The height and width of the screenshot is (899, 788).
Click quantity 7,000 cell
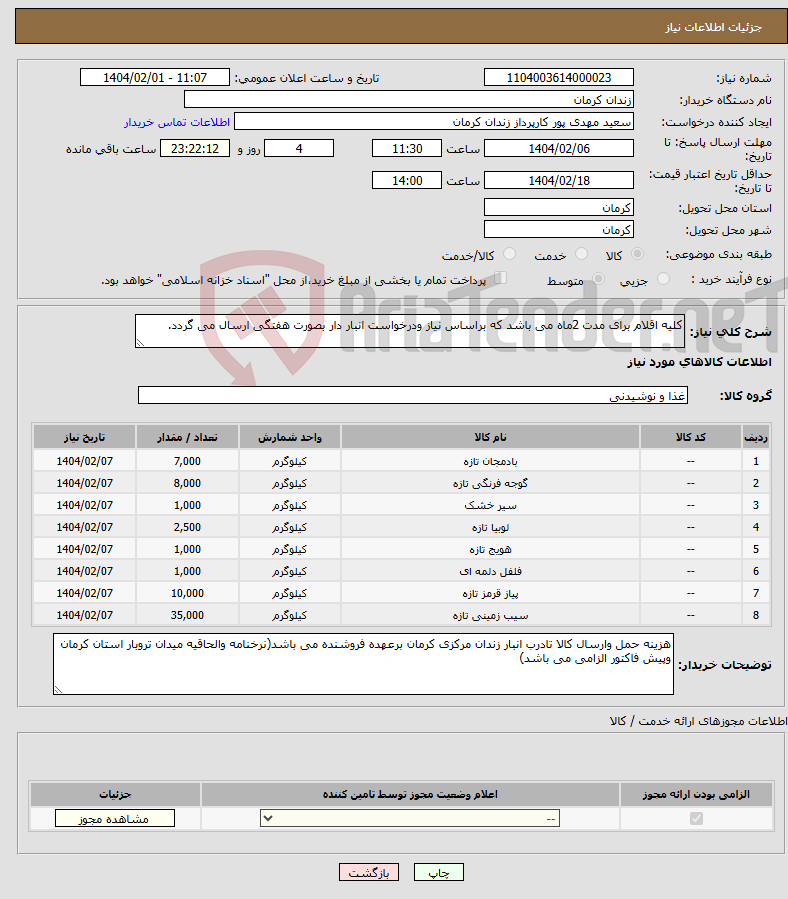(187, 462)
